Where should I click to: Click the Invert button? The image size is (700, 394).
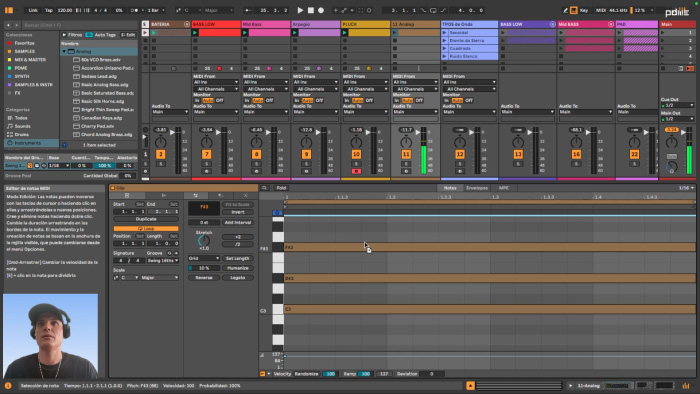[x=238, y=212]
